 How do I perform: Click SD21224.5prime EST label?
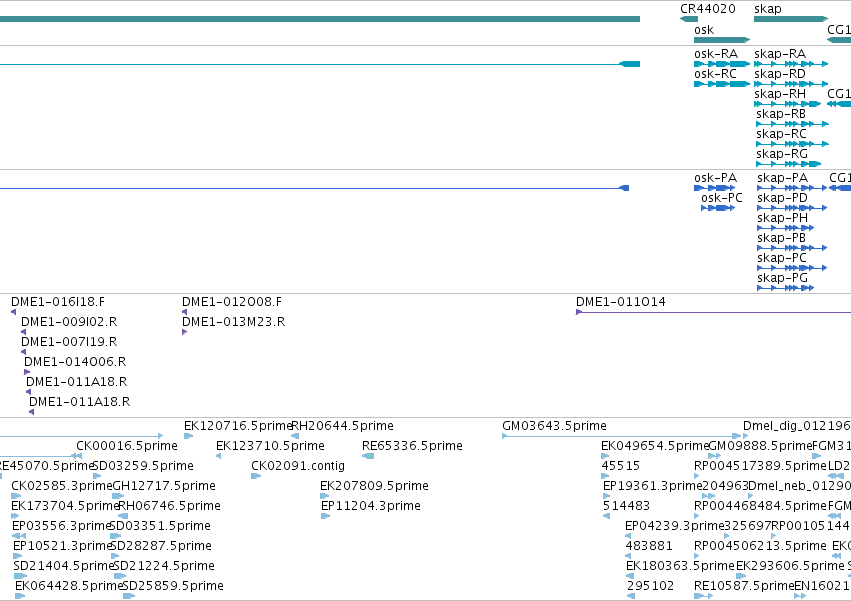tap(164, 566)
